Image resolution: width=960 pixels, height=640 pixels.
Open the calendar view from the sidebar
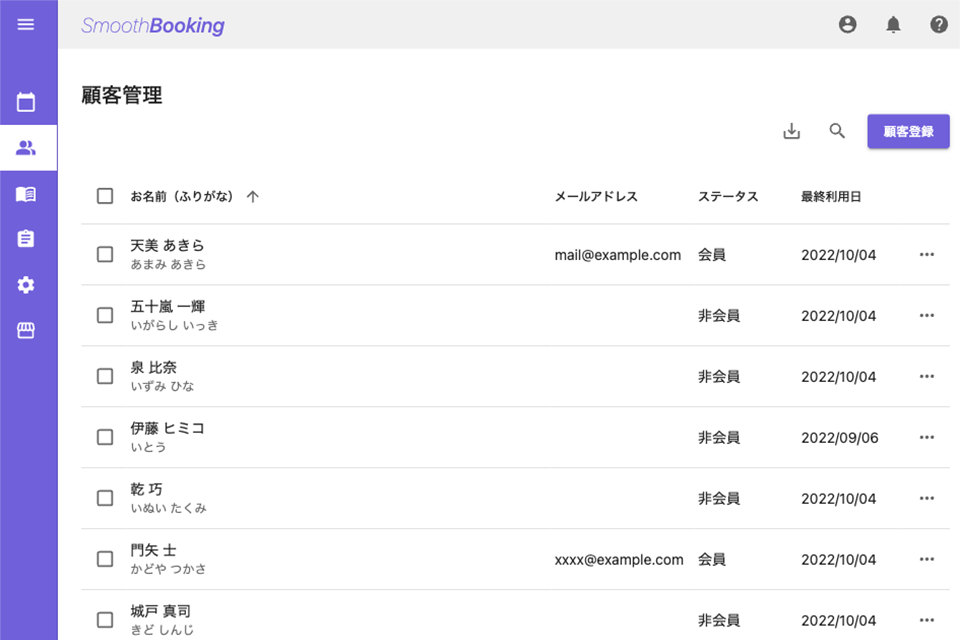26,102
